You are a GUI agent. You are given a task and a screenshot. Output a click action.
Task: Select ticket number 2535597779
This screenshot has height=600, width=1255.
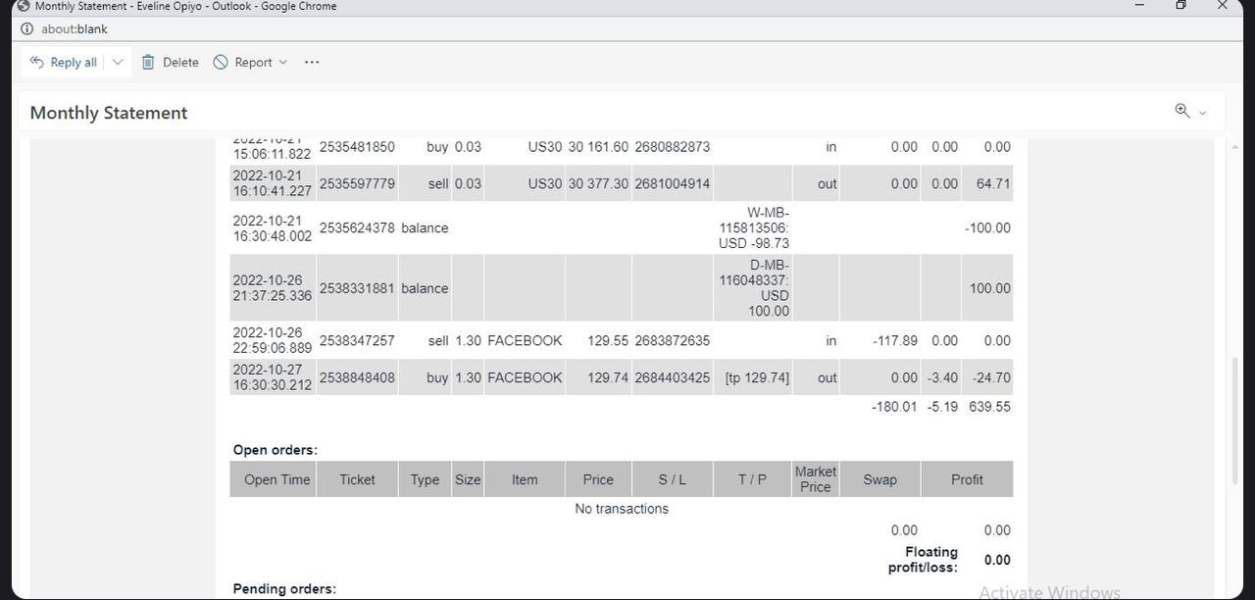tap(357, 184)
